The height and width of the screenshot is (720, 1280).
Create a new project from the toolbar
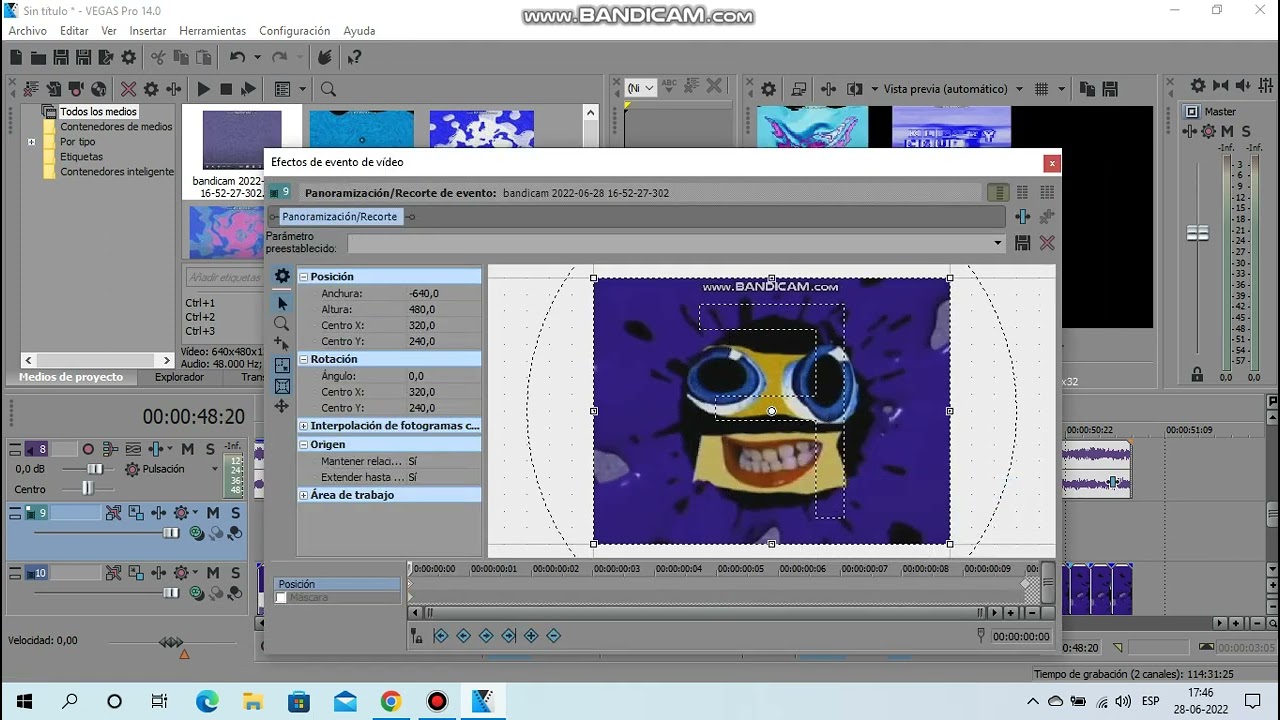point(16,58)
